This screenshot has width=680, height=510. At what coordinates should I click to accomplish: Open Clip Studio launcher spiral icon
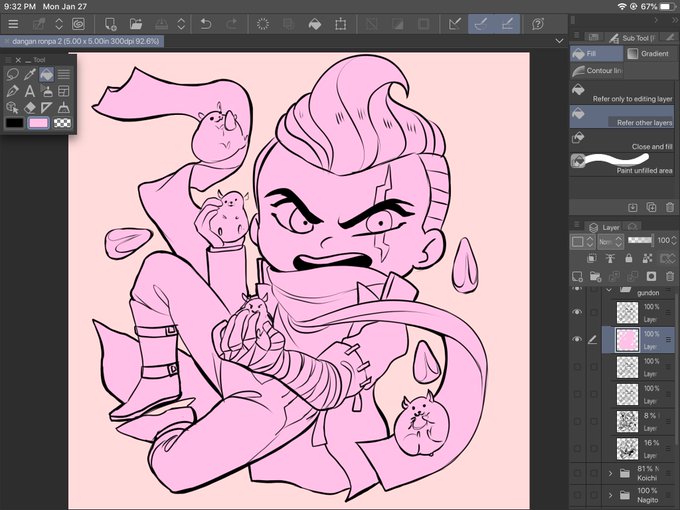[78, 24]
